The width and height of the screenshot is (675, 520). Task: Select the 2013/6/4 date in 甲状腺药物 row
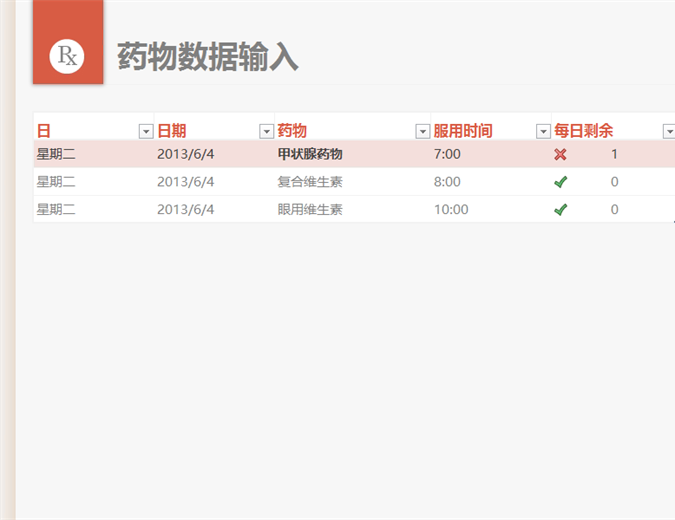point(186,154)
